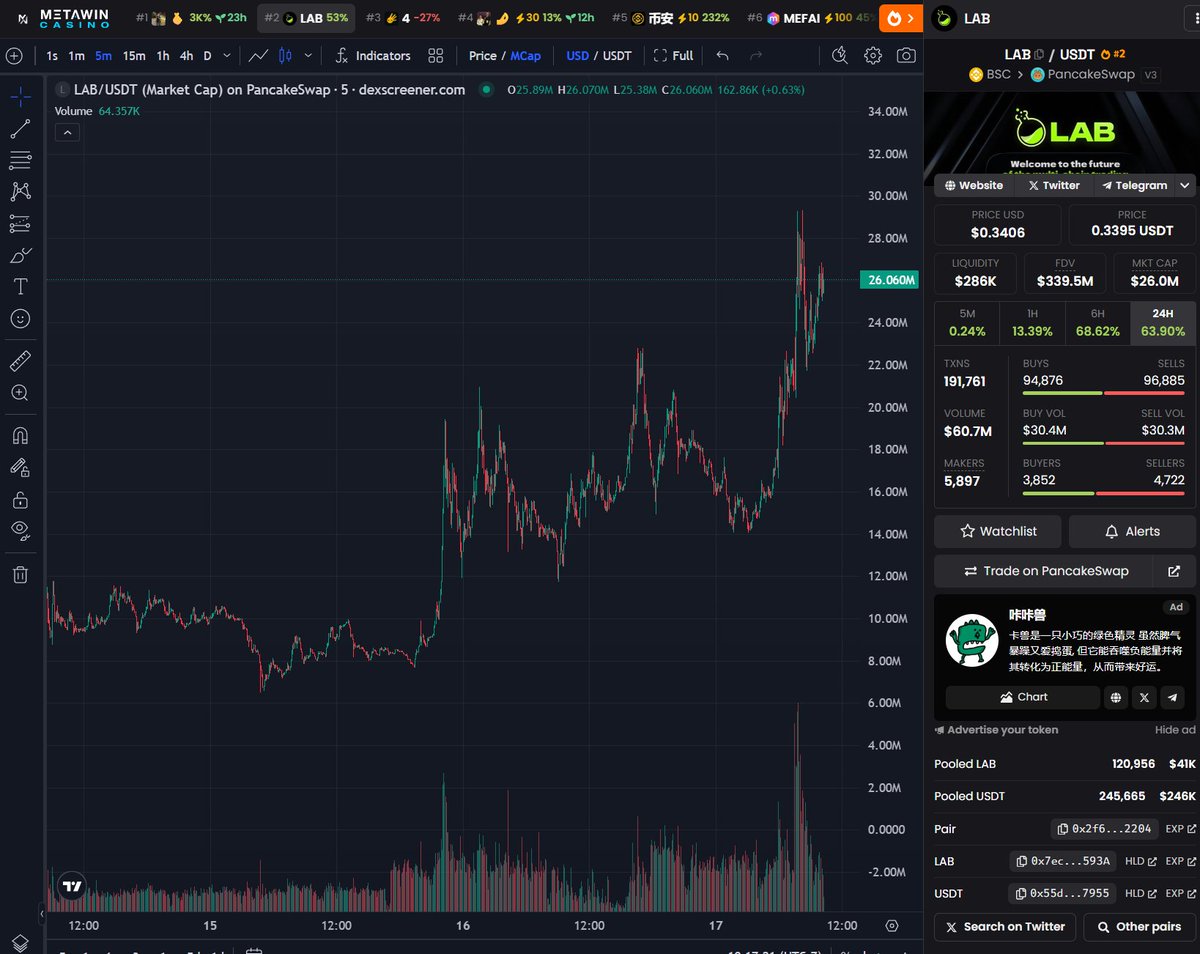The width and height of the screenshot is (1200, 954).
Task: Expand the timeframe dropdown next to D
Action: point(228,56)
